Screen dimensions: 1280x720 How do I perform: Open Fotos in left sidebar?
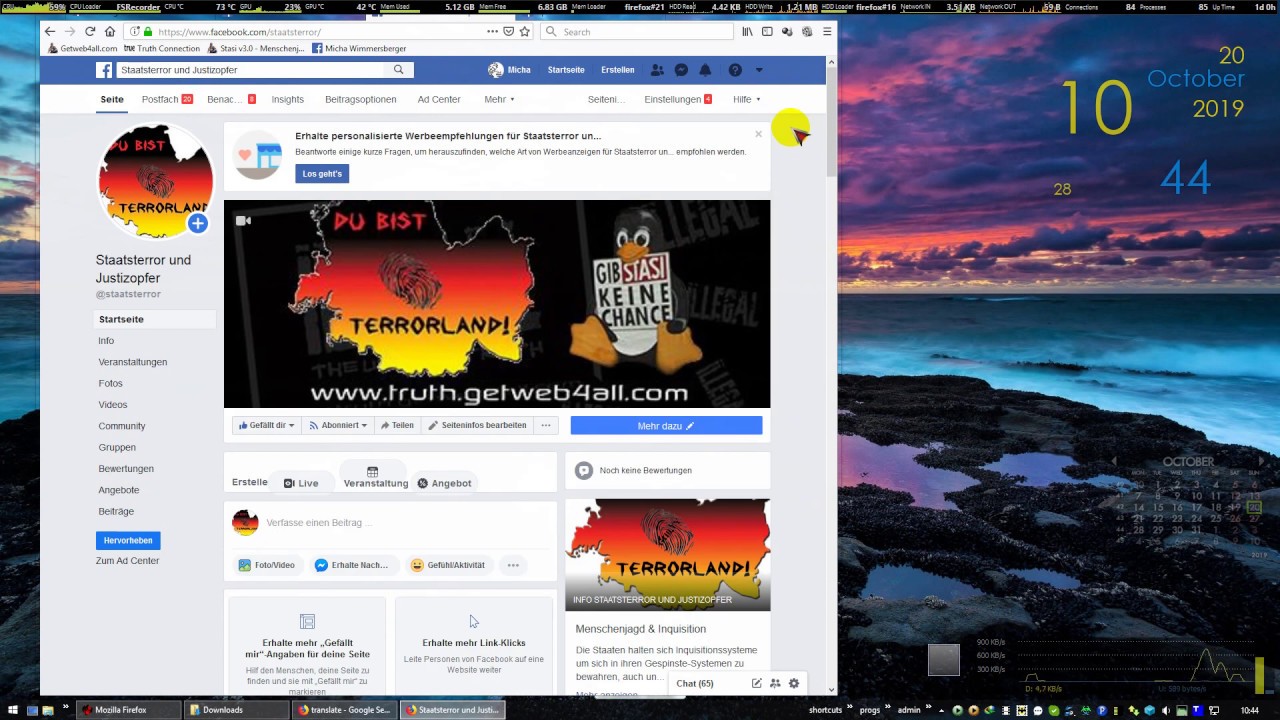point(110,383)
